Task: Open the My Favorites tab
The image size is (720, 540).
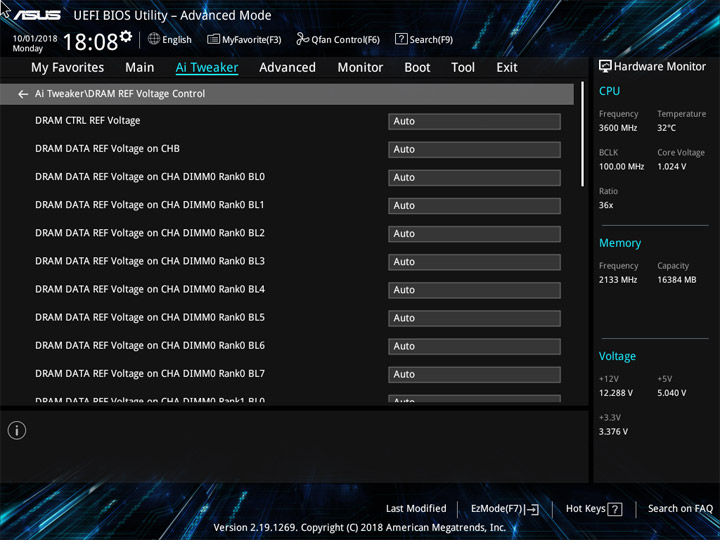Action: click(x=68, y=68)
